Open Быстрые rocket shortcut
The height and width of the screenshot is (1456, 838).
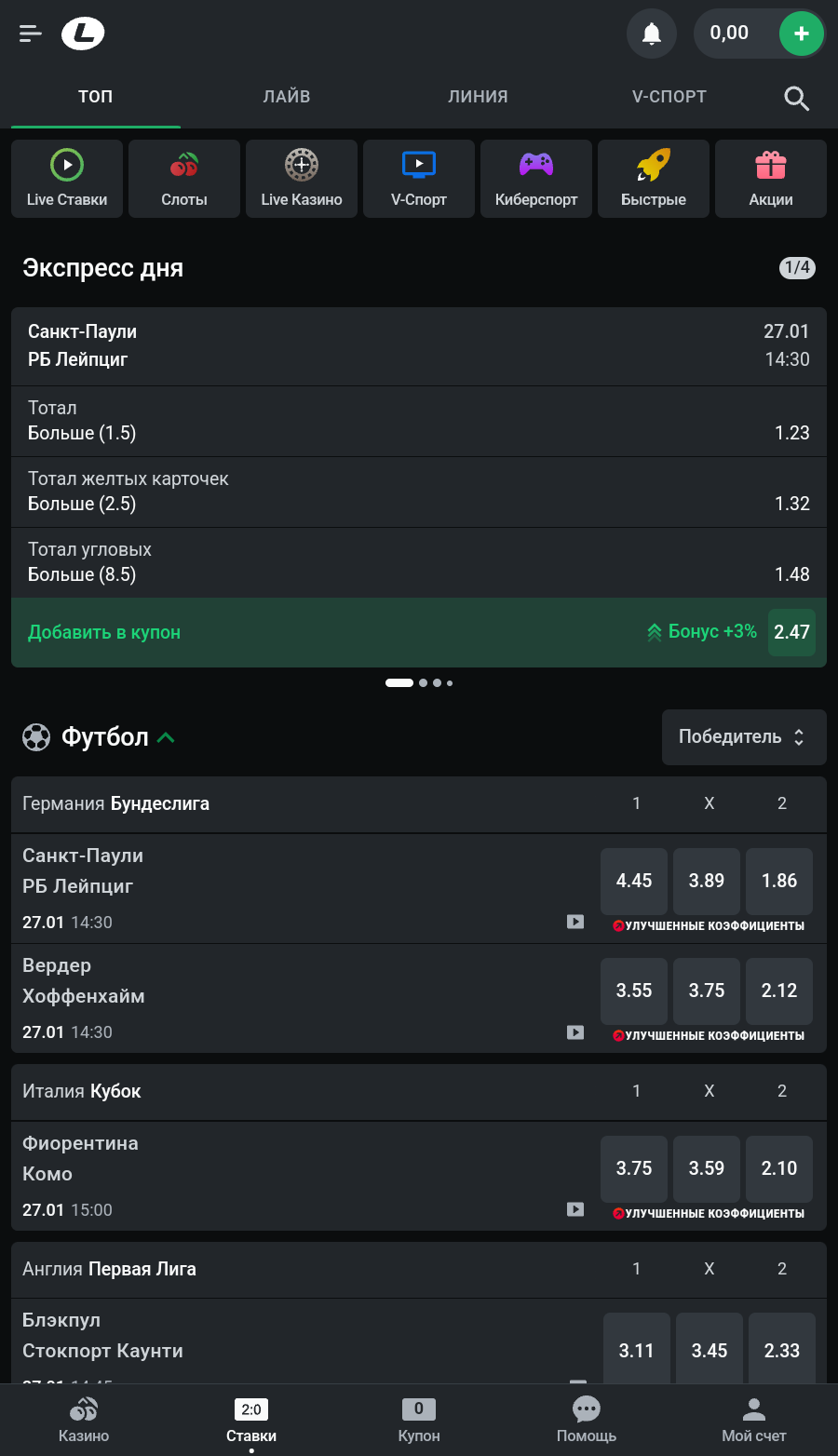[654, 179]
